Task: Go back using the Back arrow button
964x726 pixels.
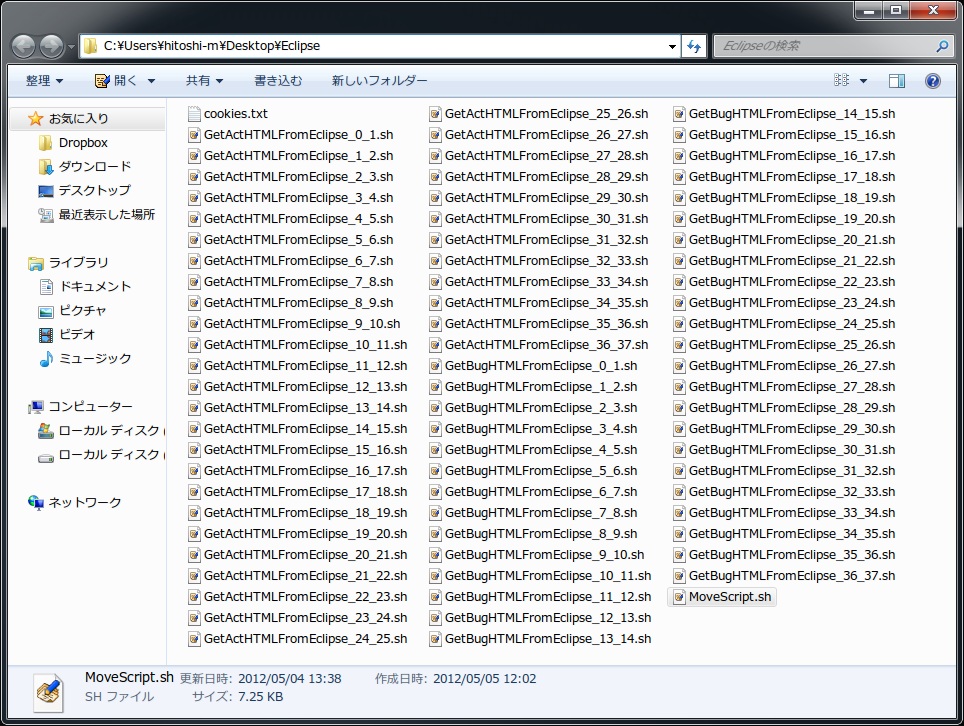Action: click(23, 46)
